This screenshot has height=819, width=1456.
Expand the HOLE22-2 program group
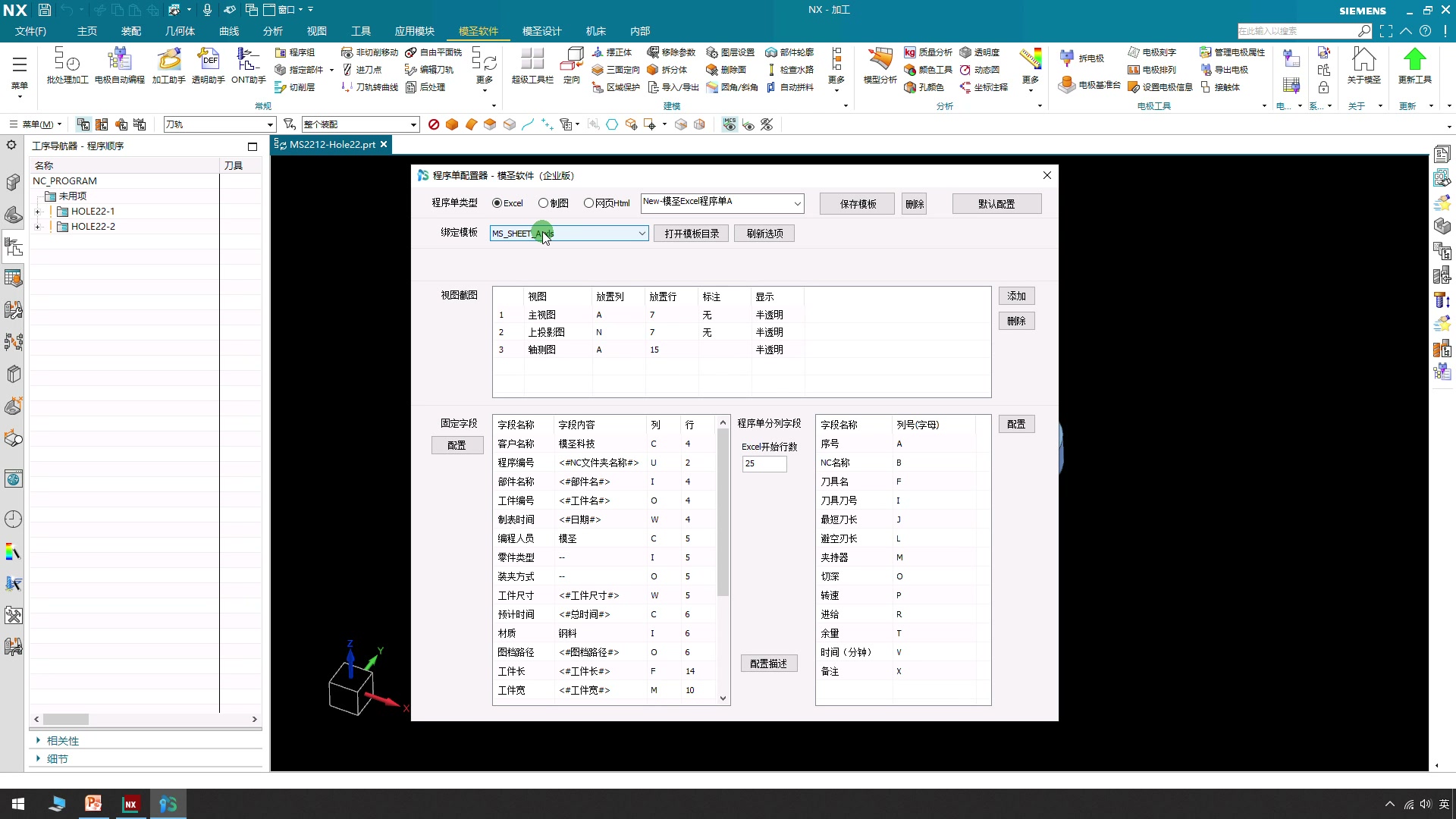[x=37, y=227]
